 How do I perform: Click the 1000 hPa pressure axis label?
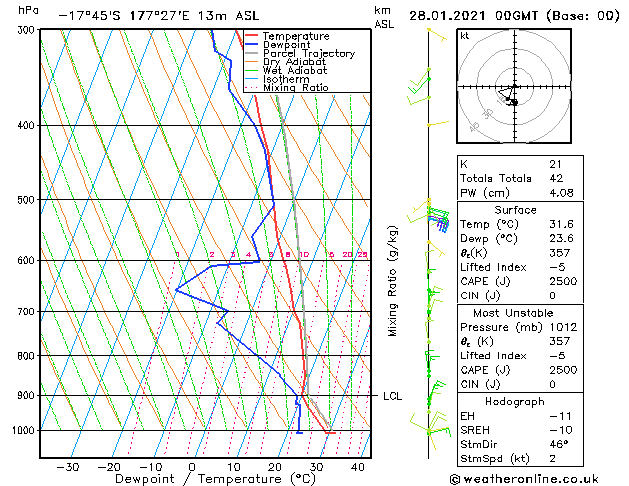click(x=26, y=430)
